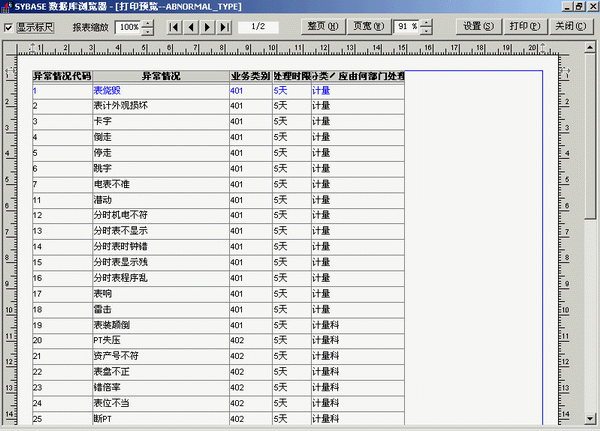Go to first page of preview

coord(175,27)
